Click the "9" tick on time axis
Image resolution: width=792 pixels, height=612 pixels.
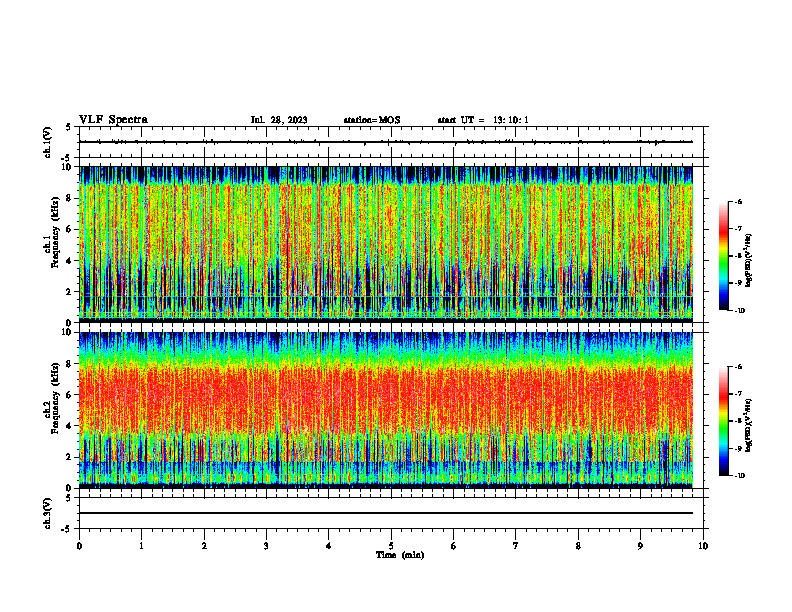(x=640, y=546)
